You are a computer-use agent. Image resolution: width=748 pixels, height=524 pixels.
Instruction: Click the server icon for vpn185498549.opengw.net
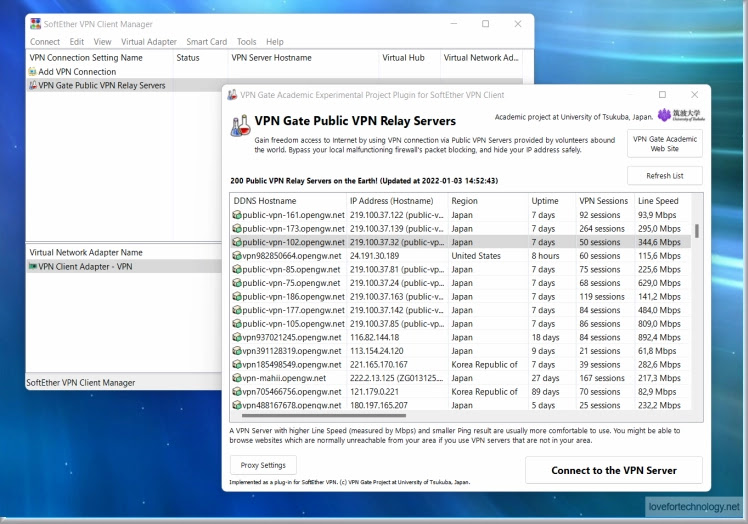(237, 365)
